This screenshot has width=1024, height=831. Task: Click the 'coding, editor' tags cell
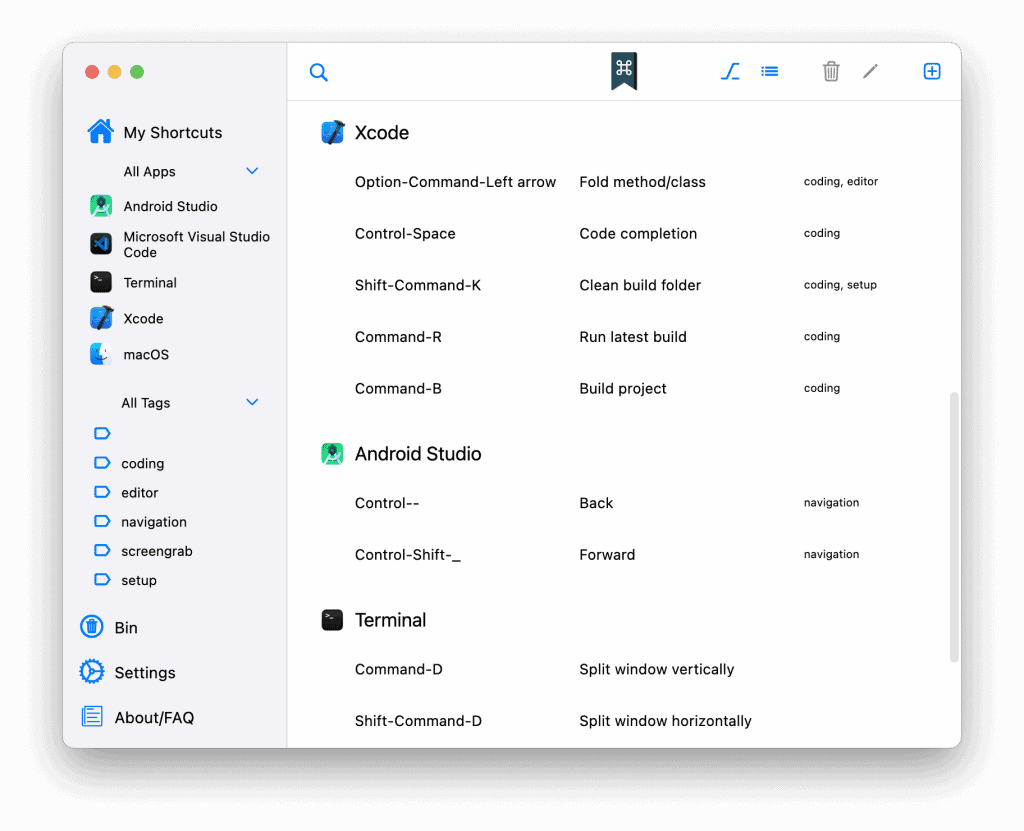click(x=840, y=182)
